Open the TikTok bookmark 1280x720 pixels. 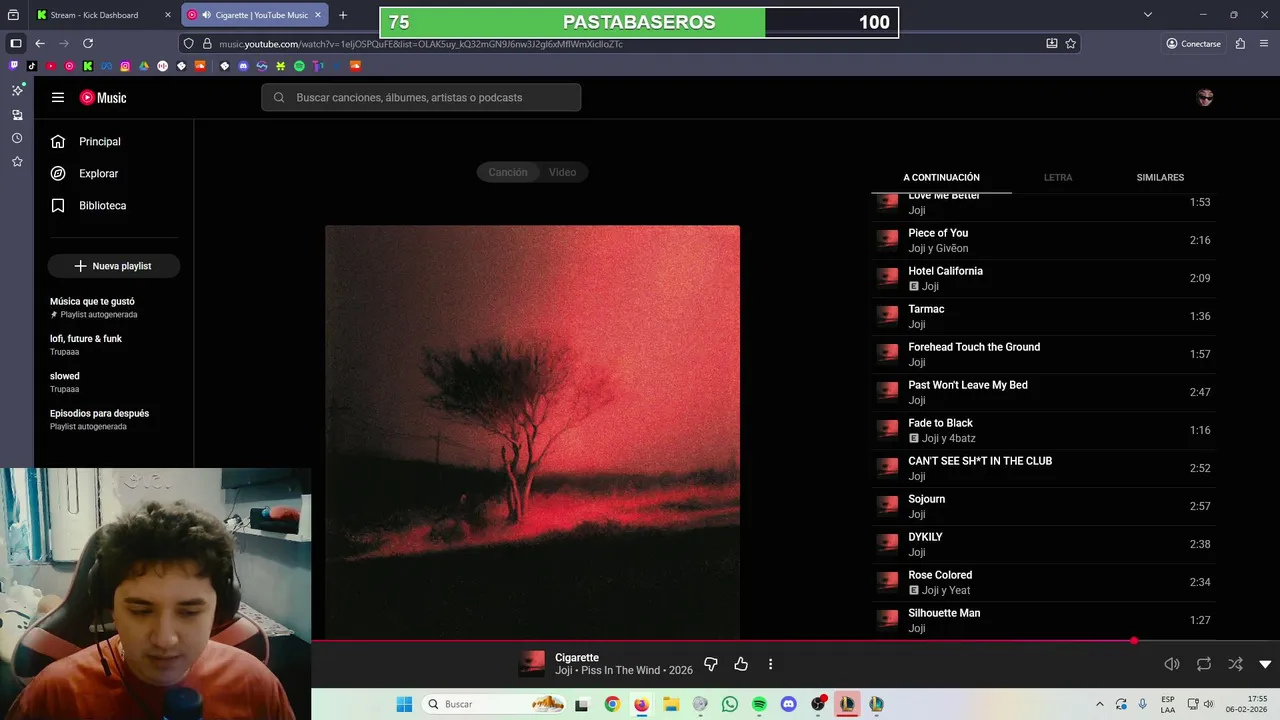point(32,66)
